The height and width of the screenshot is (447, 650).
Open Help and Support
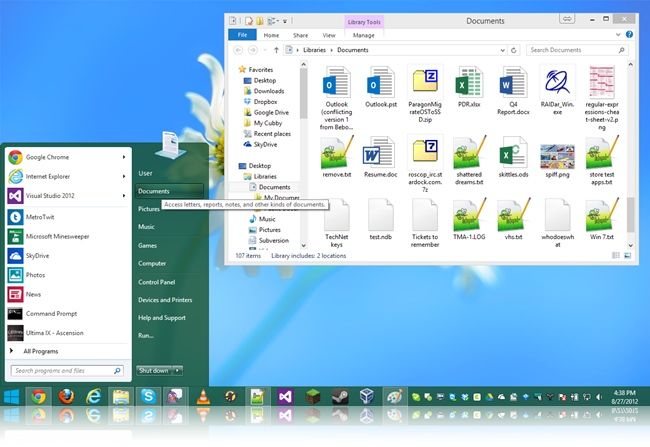click(162, 318)
